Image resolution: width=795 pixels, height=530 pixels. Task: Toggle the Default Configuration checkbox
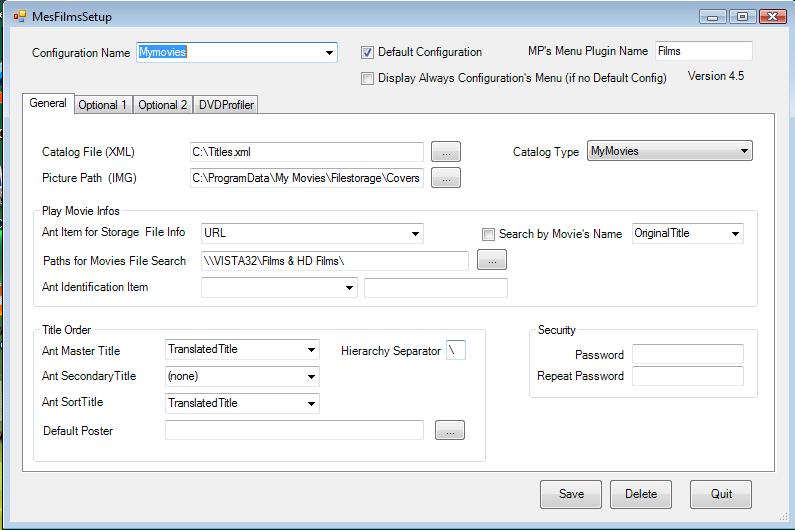coord(367,52)
